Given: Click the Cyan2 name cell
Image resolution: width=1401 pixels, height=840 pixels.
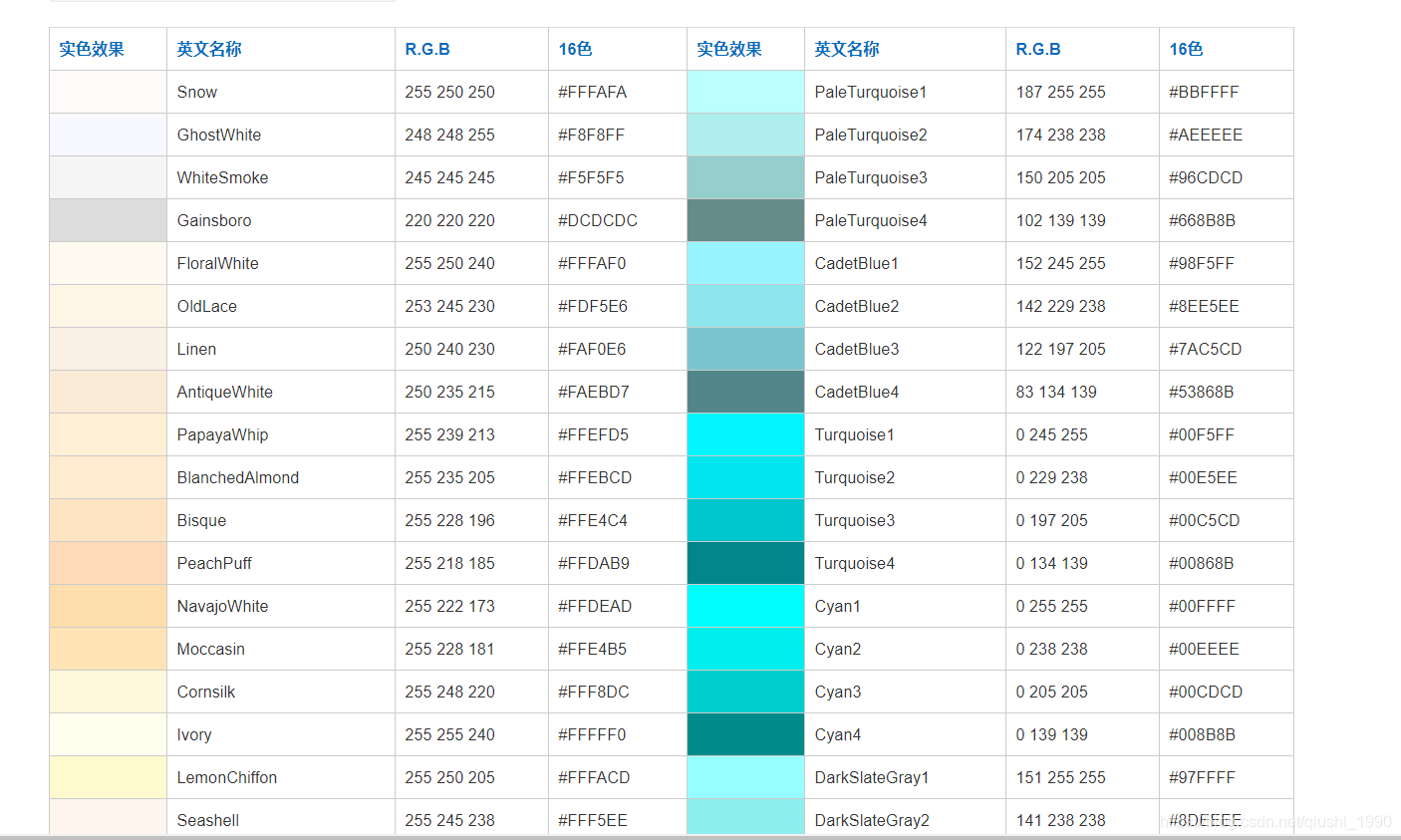Looking at the screenshot, I should [x=906, y=649].
